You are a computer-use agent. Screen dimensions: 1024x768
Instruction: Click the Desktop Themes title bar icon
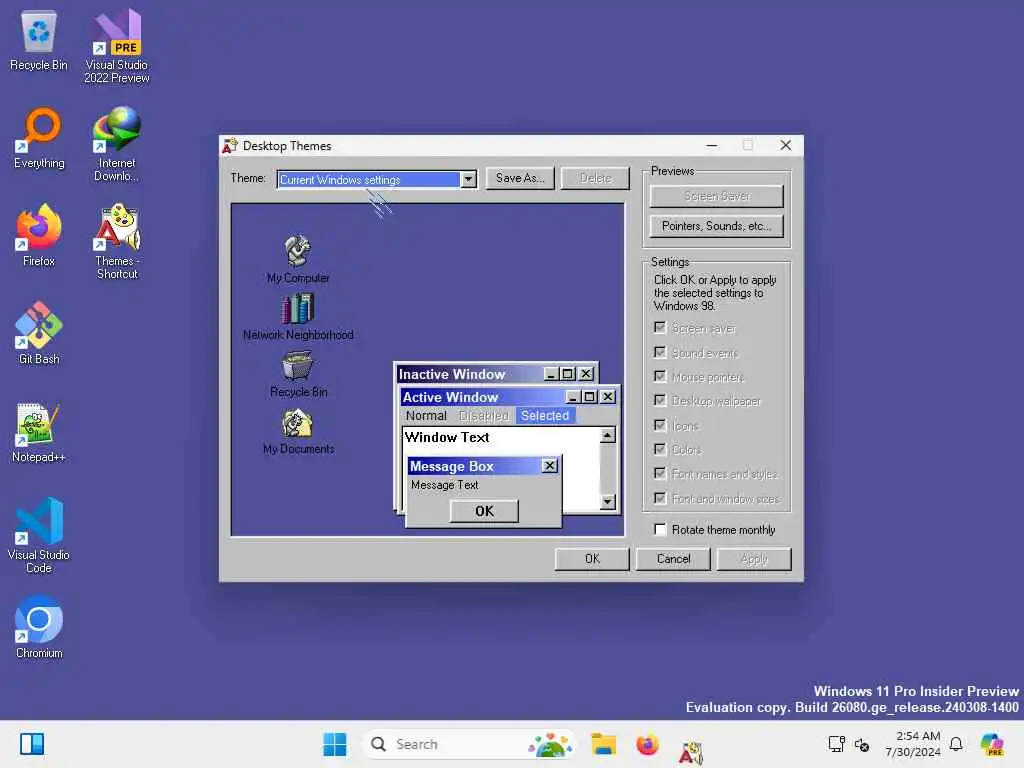(x=230, y=146)
